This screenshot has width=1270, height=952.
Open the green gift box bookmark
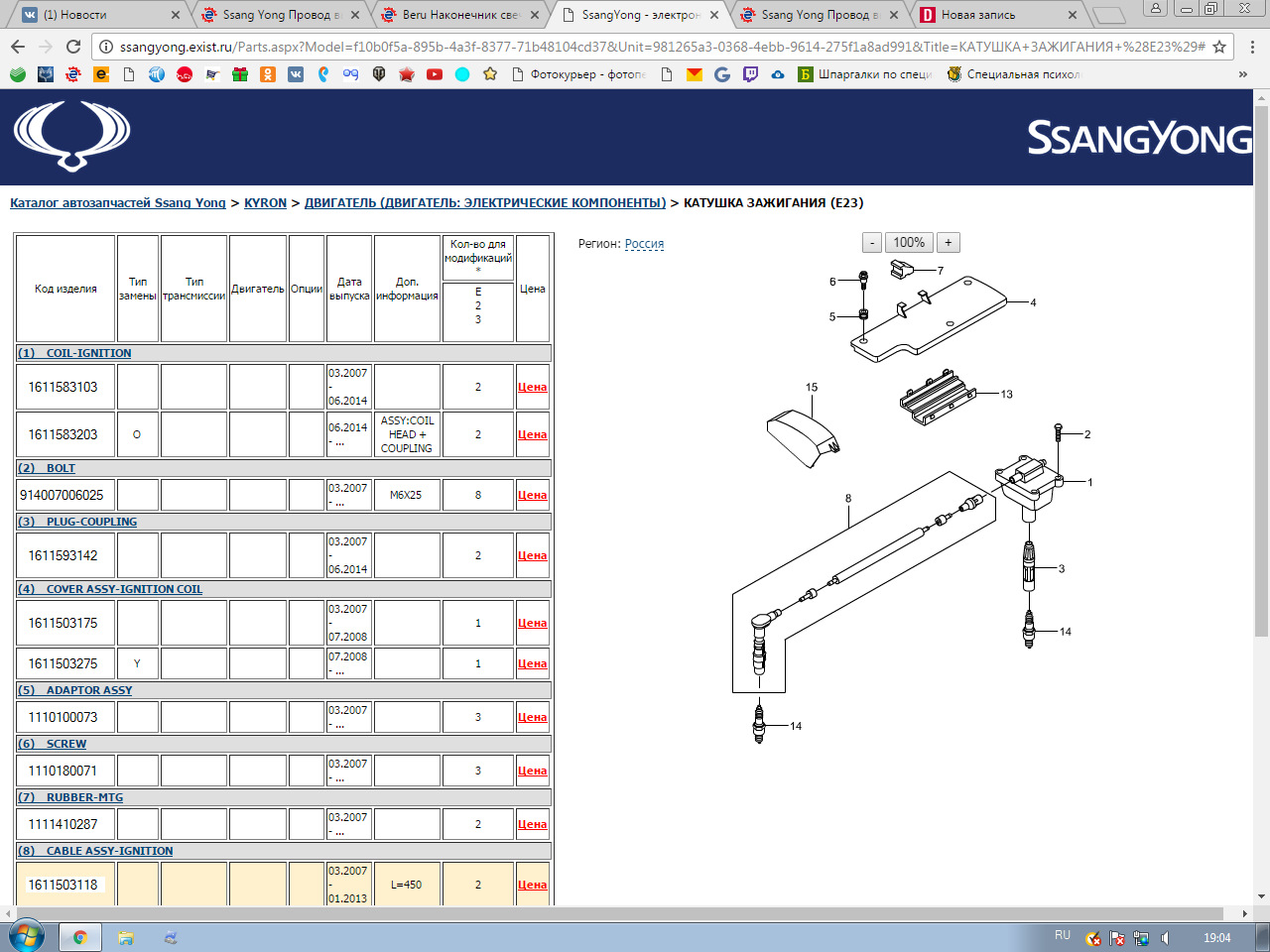tap(240, 74)
